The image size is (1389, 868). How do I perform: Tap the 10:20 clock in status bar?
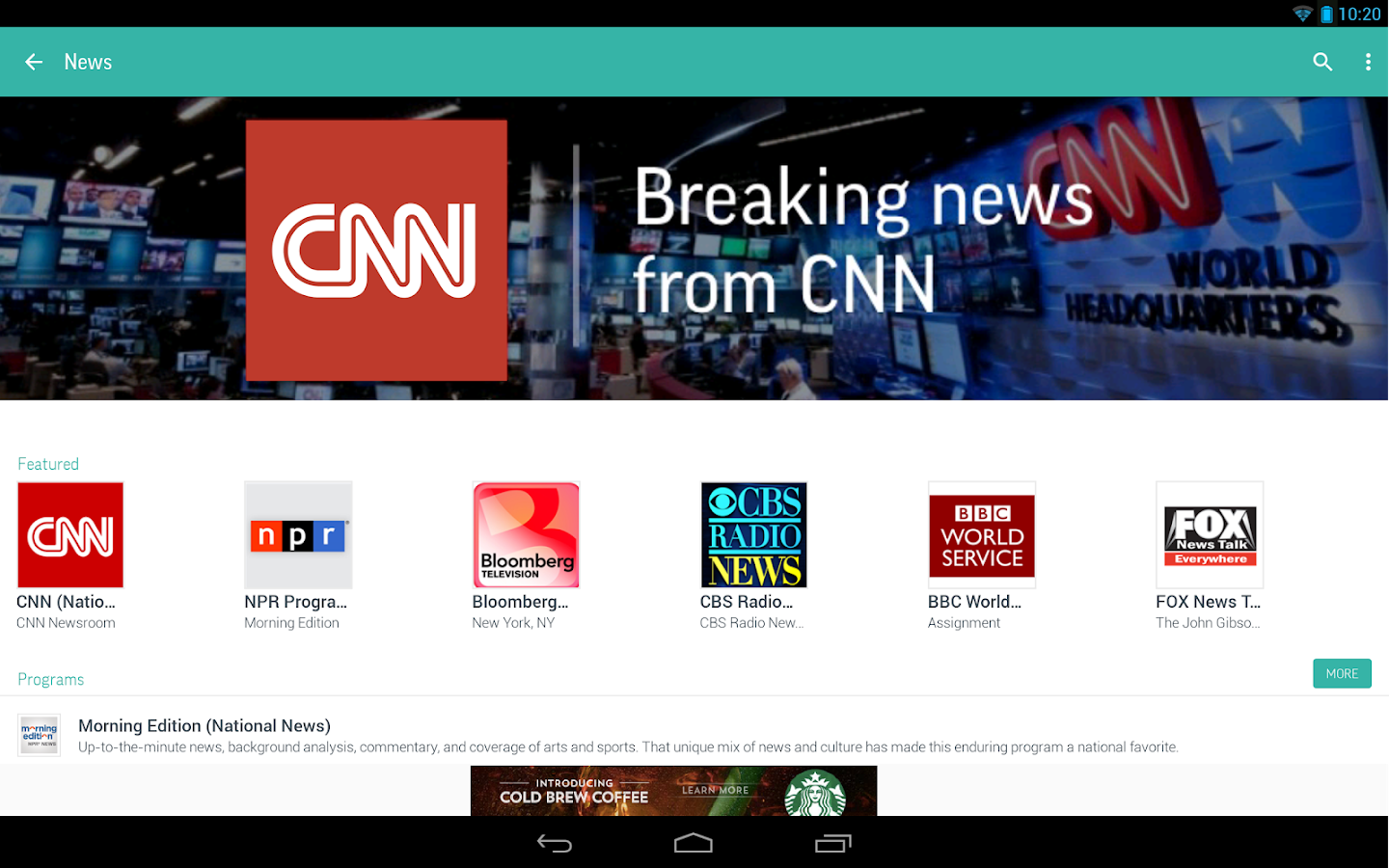(1359, 14)
